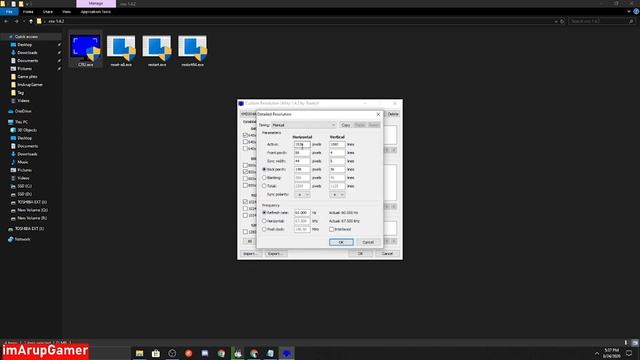This screenshot has width=640, height=360.
Task: Select the restart.exe file icon
Action: (x=157, y=50)
